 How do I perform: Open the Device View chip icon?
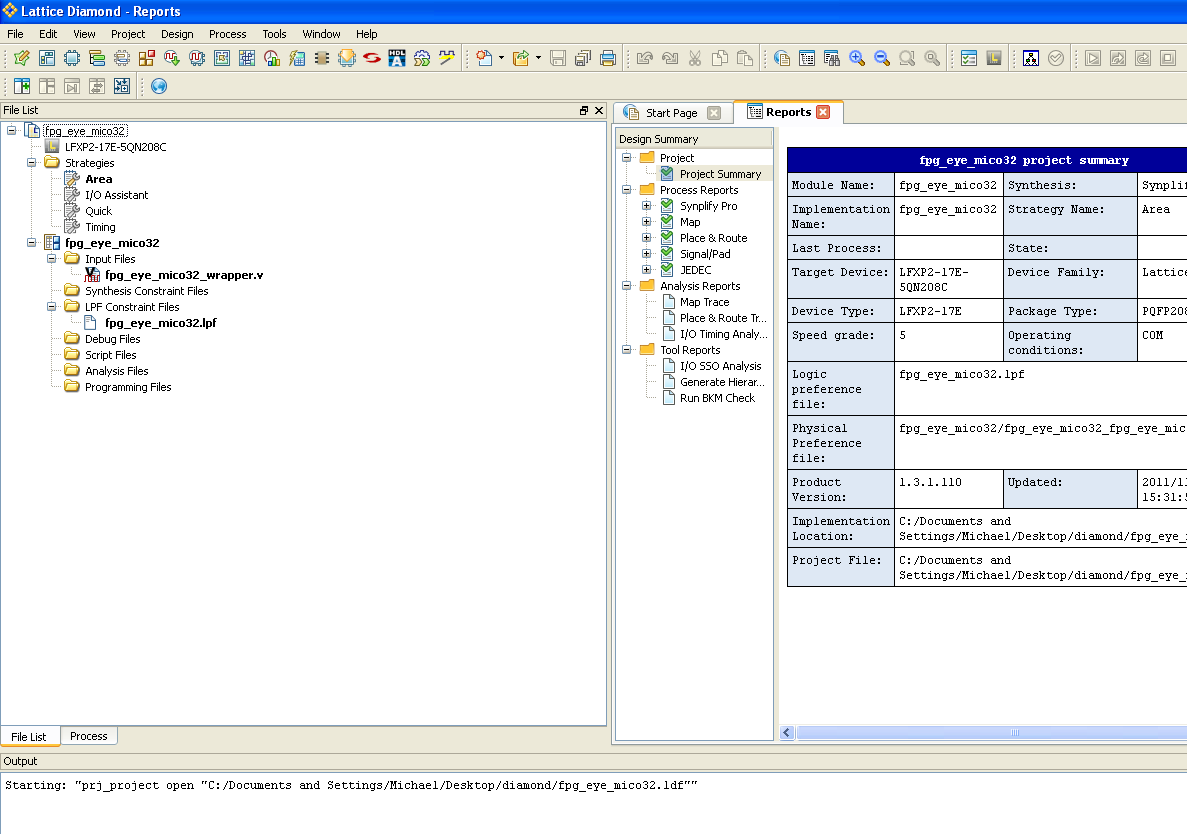(x=72, y=58)
